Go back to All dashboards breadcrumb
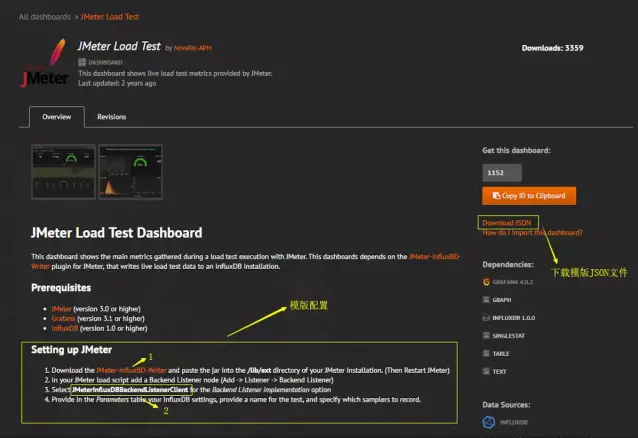638x438 pixels. pyautogui.click(x=45, y=17)
